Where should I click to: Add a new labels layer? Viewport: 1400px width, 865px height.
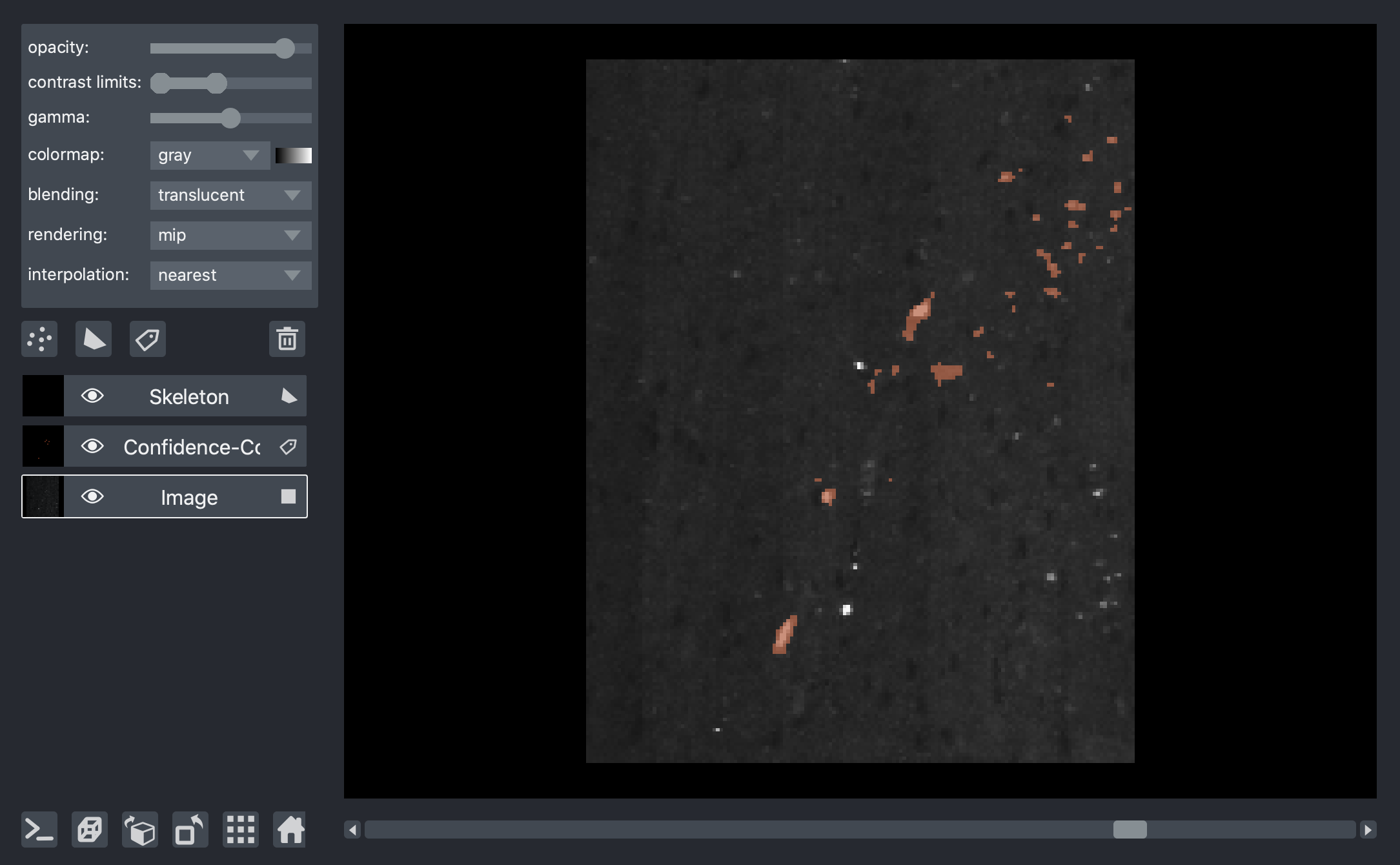point(148,339)
